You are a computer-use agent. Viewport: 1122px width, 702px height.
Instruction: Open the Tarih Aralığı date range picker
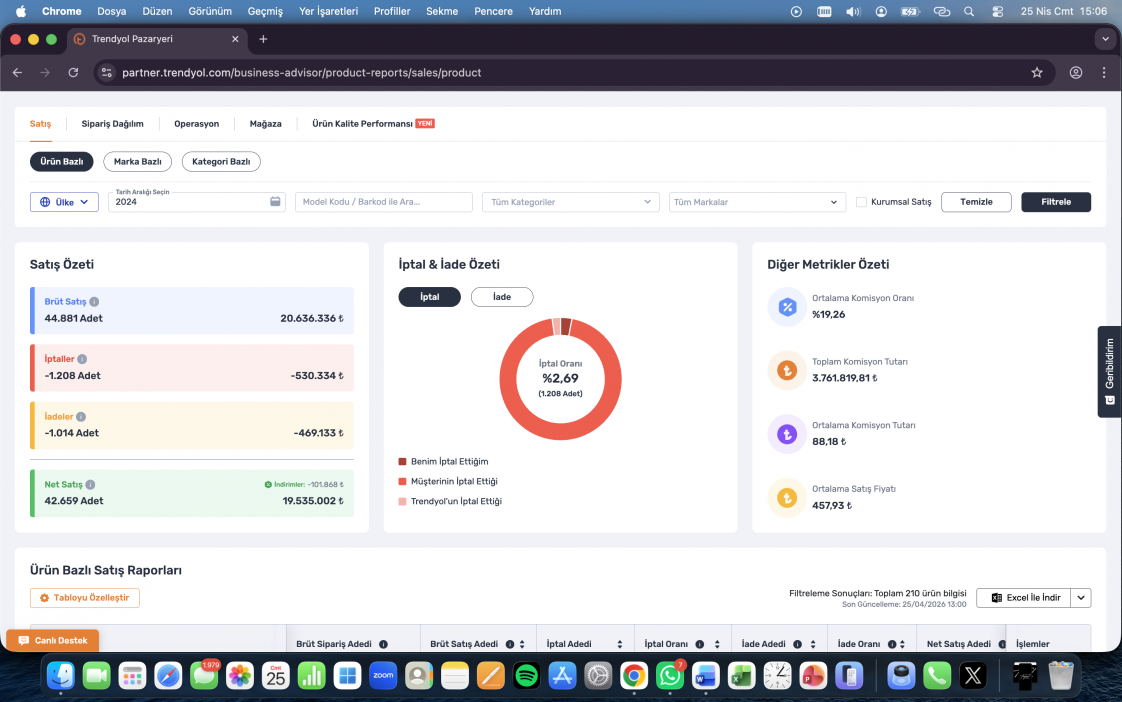pyautogui.click(x=197, y=202)
